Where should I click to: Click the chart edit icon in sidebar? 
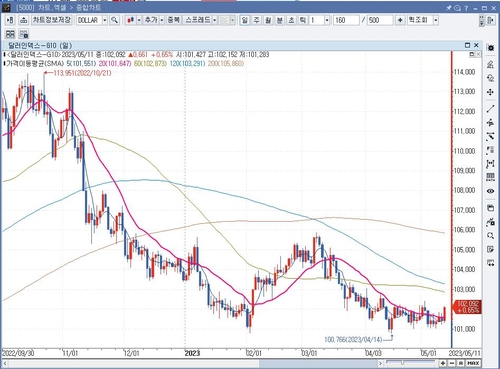pos(490,222)
